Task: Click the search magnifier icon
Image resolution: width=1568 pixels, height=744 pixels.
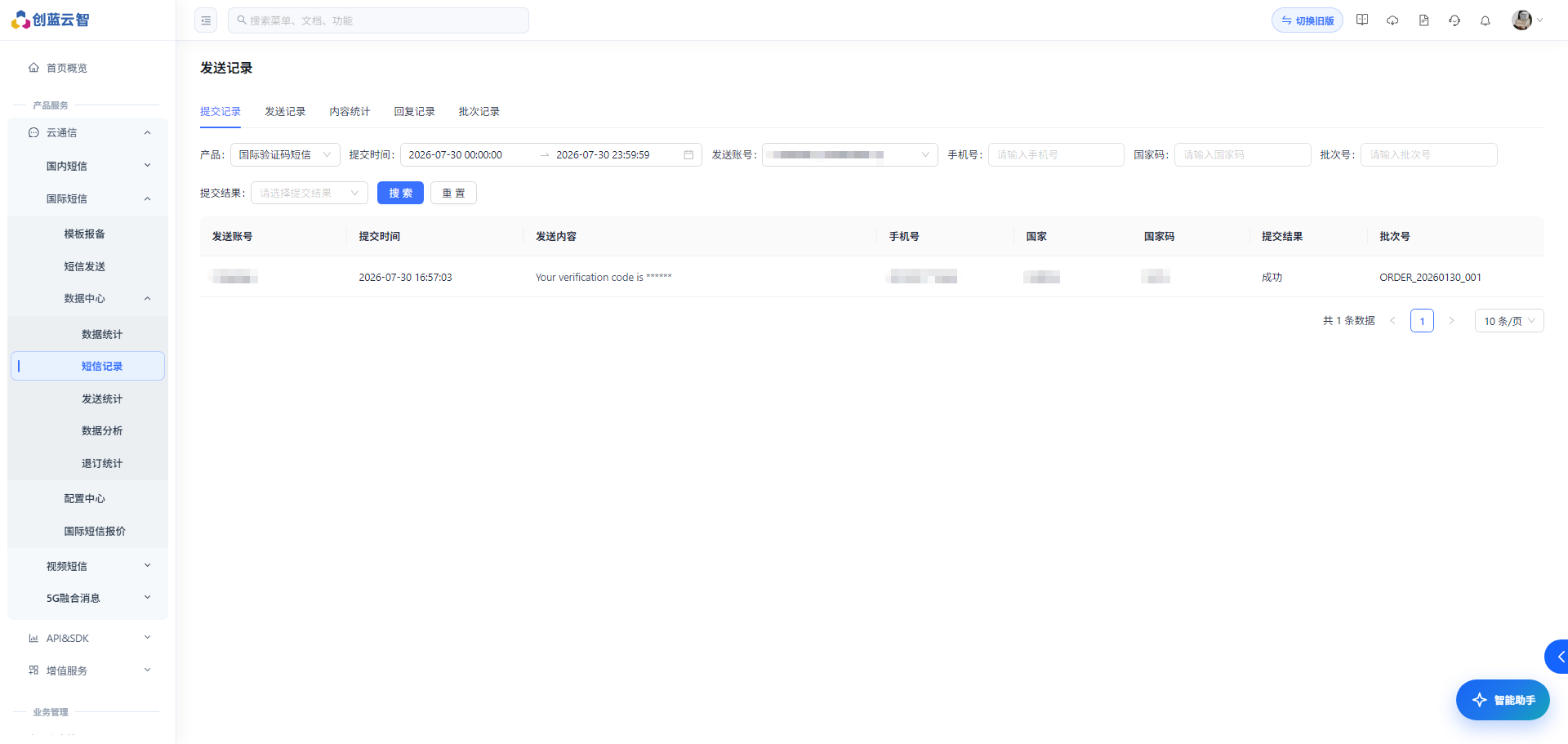Action: (x=242, y=20)
